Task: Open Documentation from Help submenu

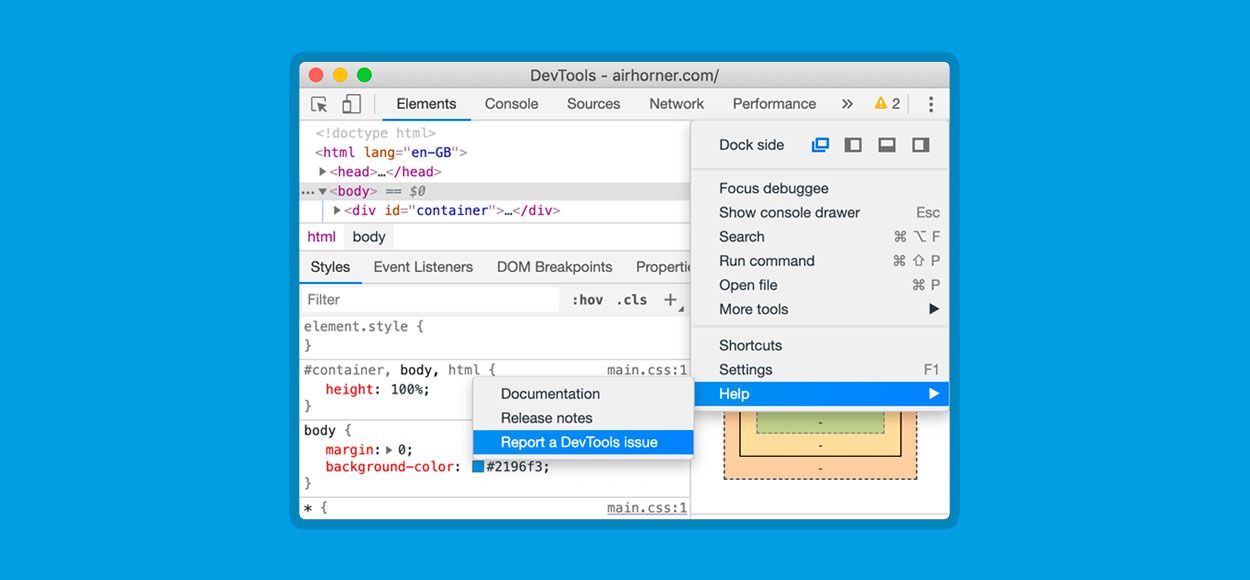Action: click(x=583, y=394)
